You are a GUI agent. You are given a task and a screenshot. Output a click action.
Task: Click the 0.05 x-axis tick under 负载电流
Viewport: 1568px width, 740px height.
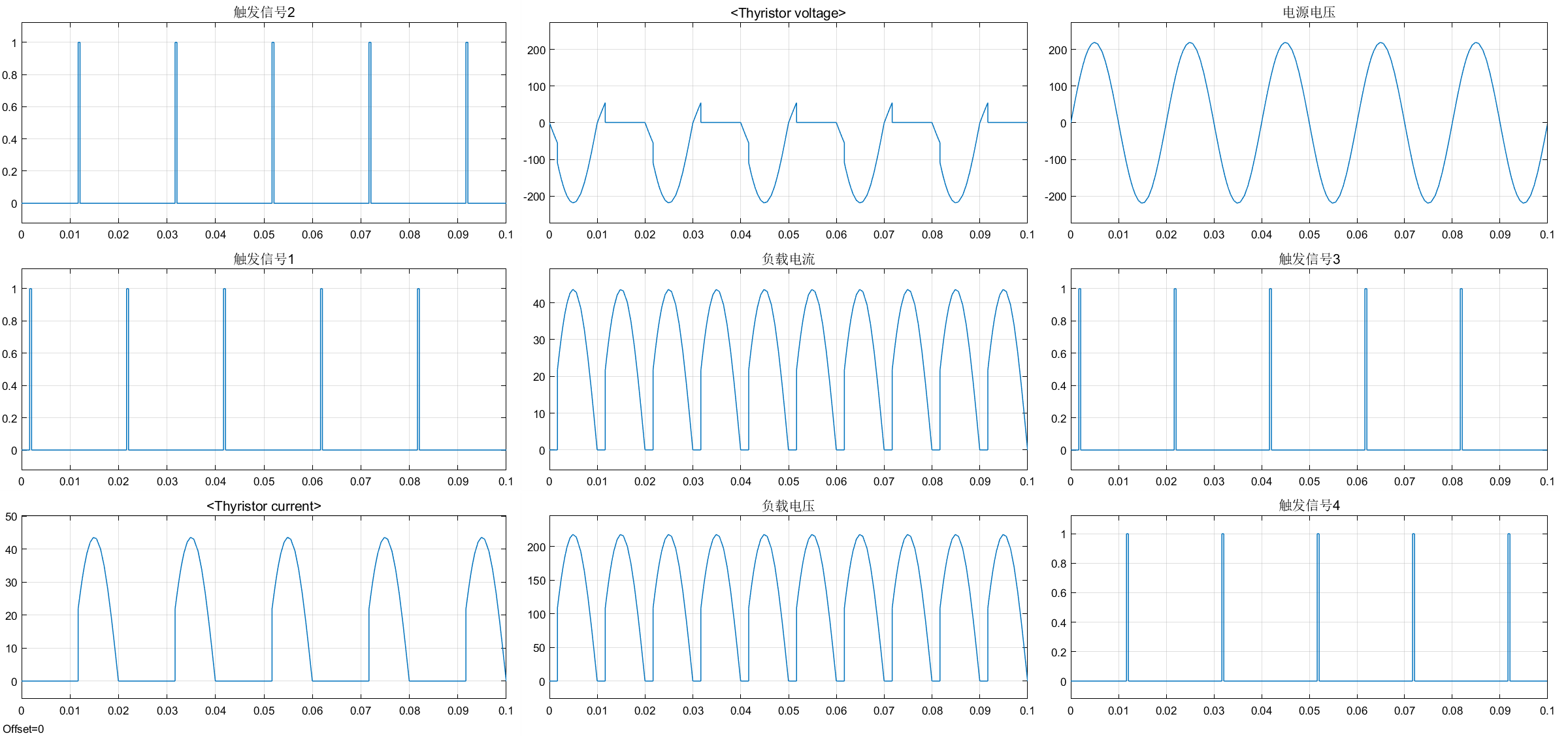click(x=788, y=481)
